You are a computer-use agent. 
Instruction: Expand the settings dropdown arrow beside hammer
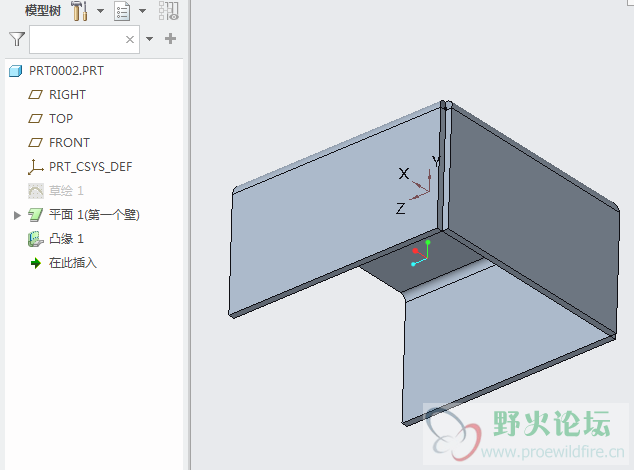100,11
